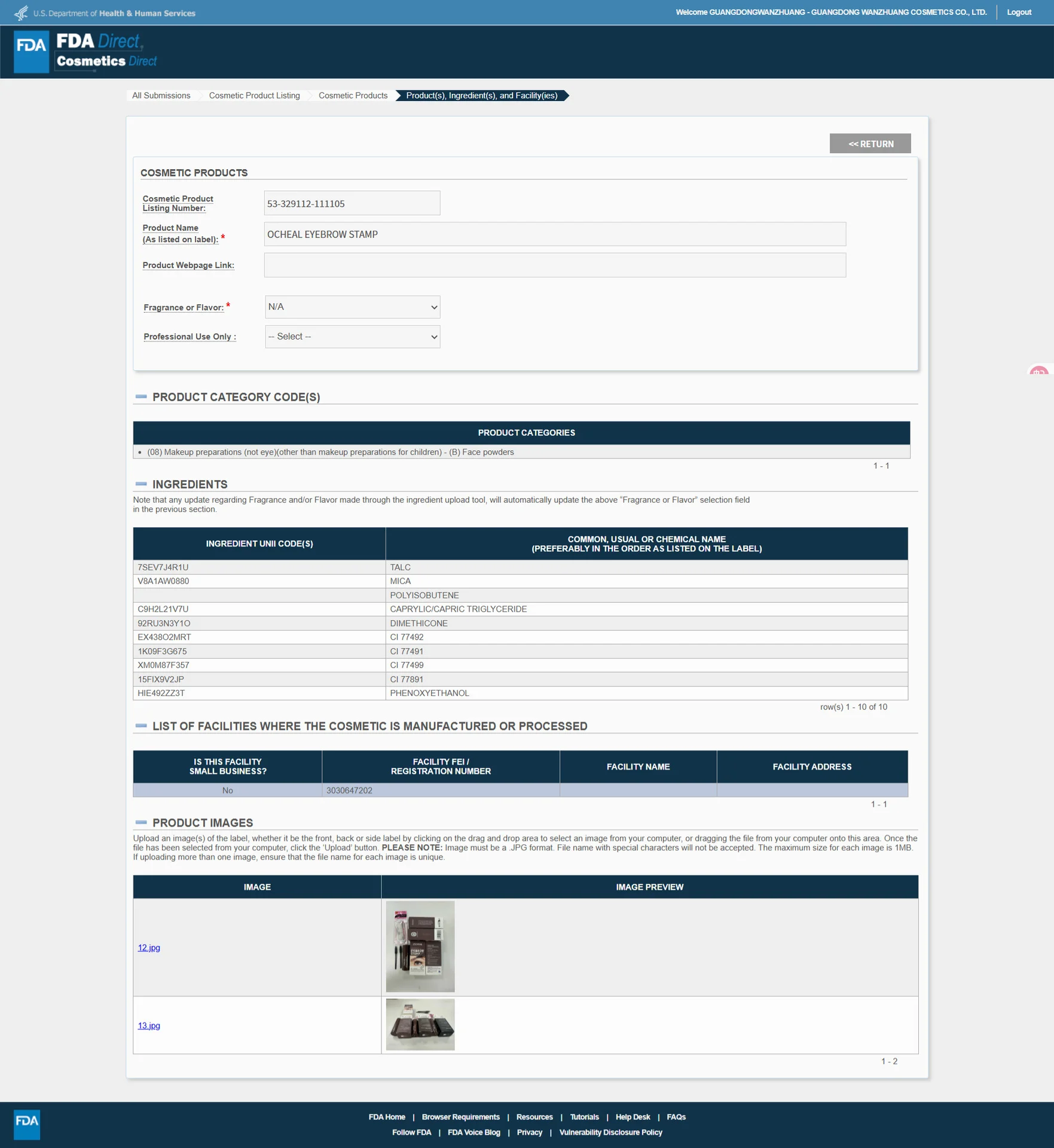Screen dimensions: 1054x1148
Task: Open Vulnerability Disclosure Policy footer link
Action: point(610,1132)
